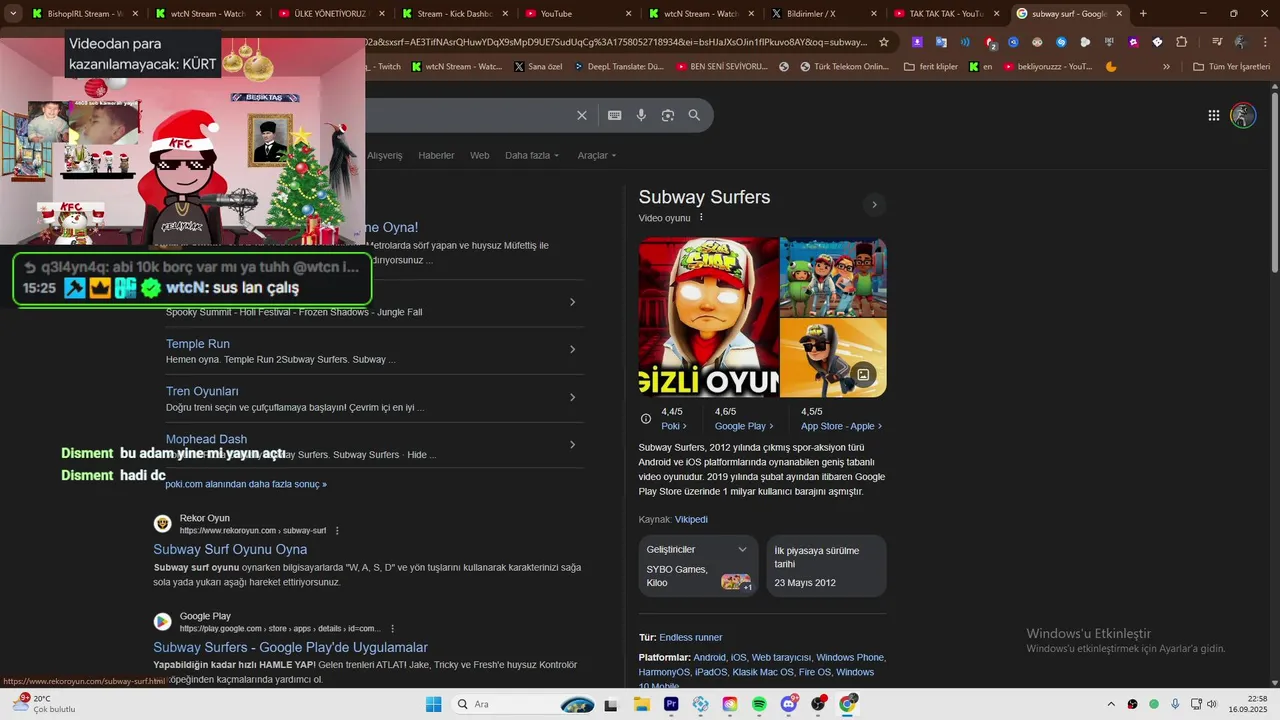Open more options for the Subway Surfers panel
The image size is (1280, 720).
point(701,217)
